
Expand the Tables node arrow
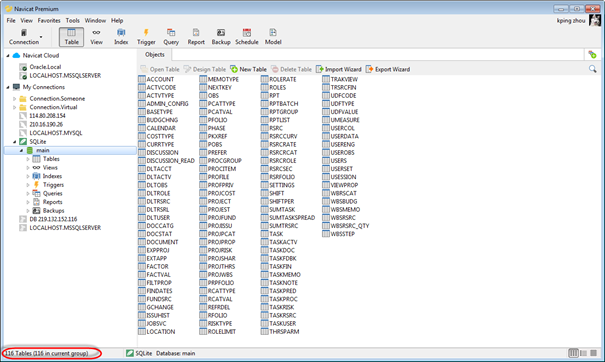pos(28,159)
